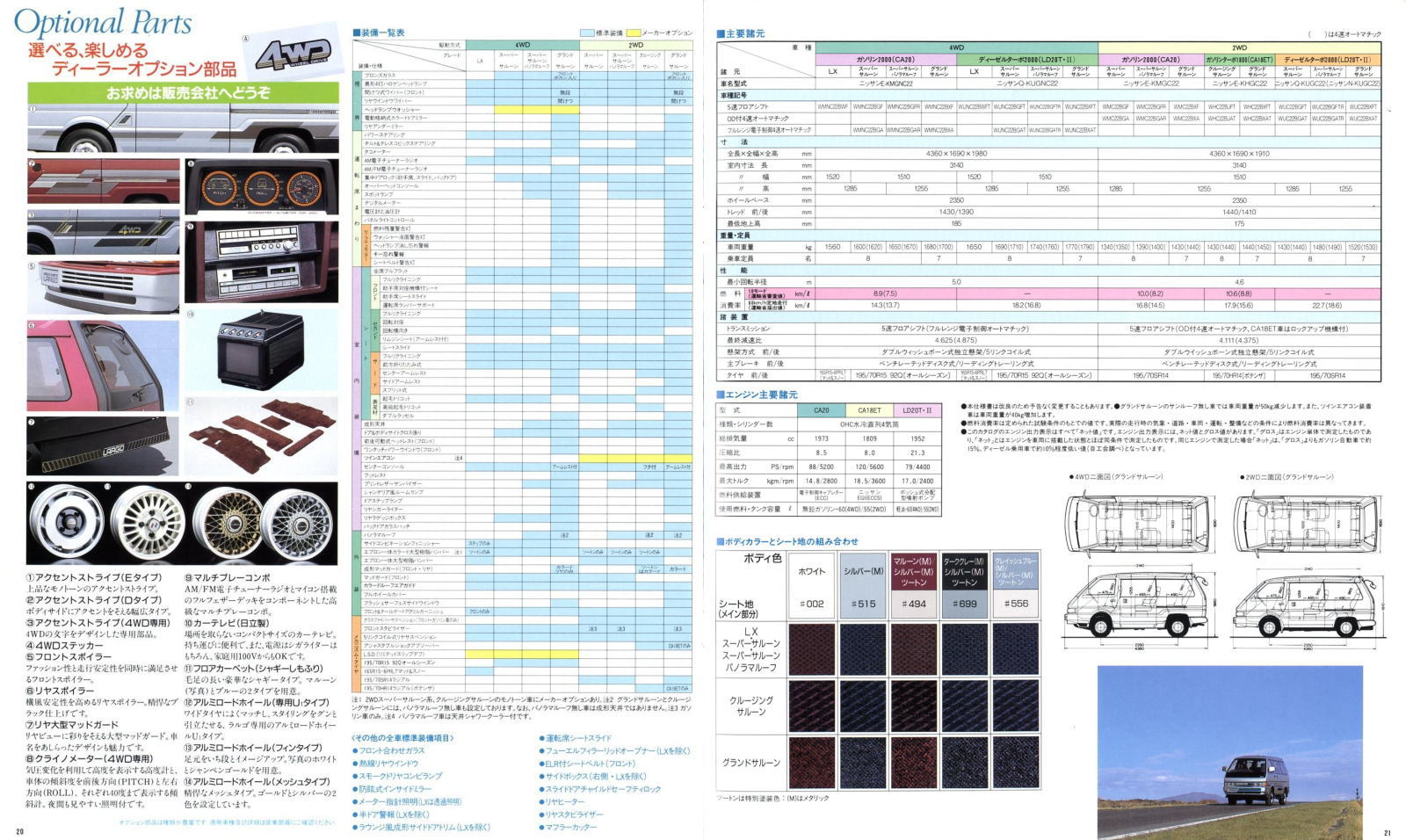
Task: Select the CA20 engine column header
Action: pos(822,409)
